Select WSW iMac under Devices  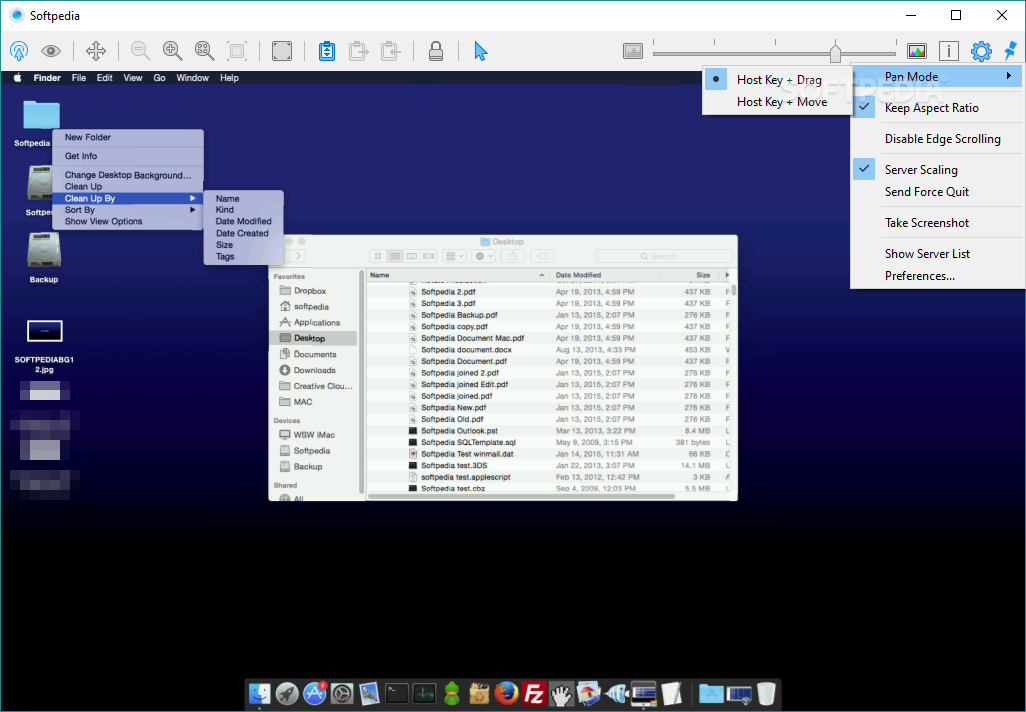(314, 435)
